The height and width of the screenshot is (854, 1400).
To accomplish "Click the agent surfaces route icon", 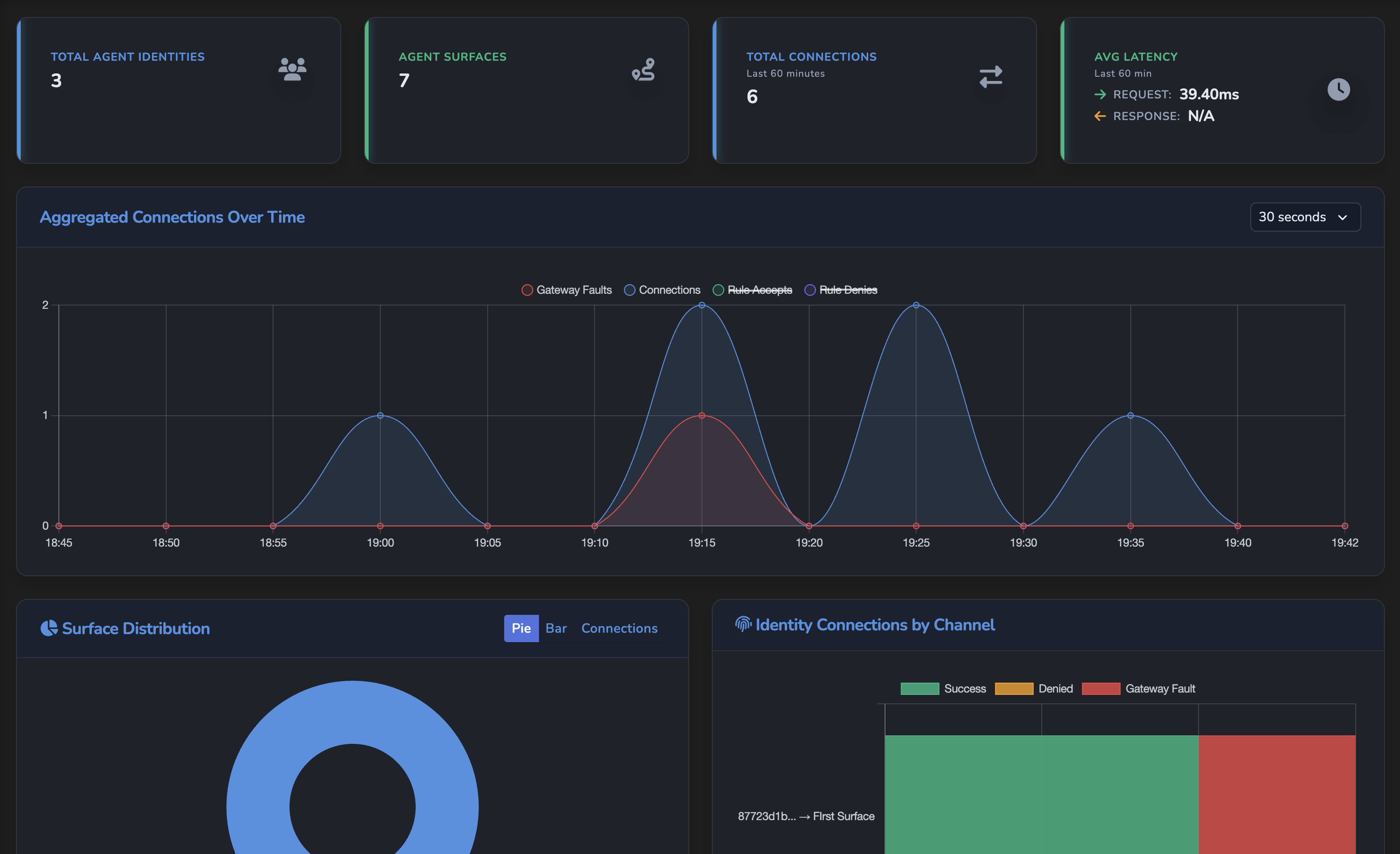I will 643,70.
